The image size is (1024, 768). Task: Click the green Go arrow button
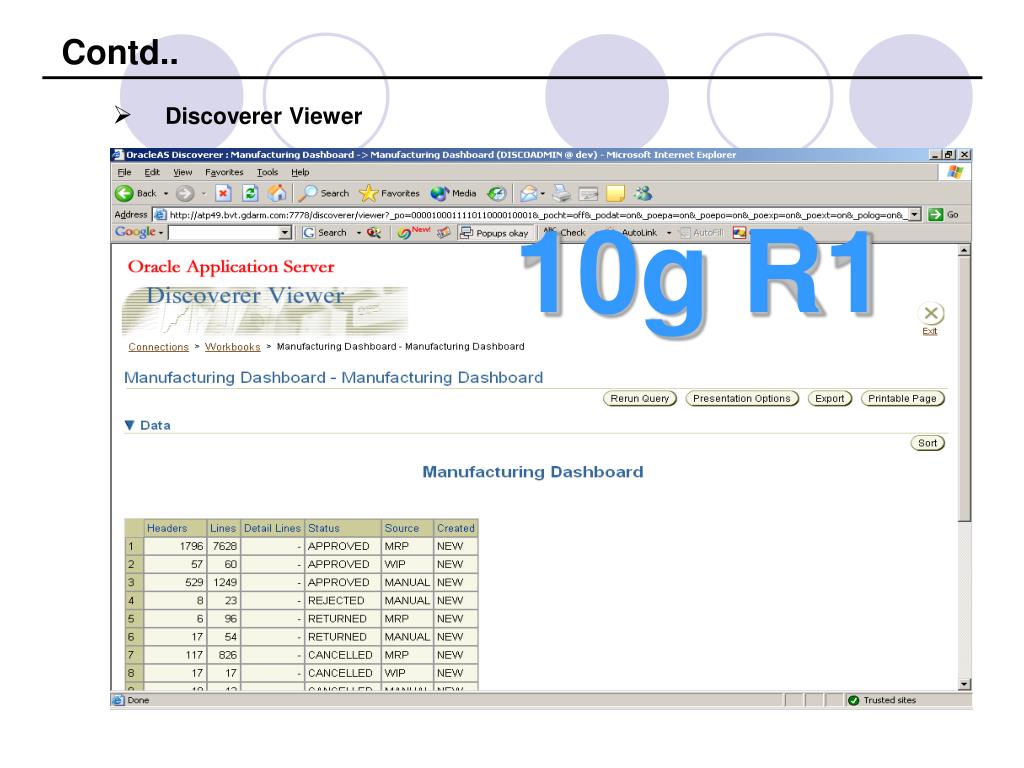point(936,215)
